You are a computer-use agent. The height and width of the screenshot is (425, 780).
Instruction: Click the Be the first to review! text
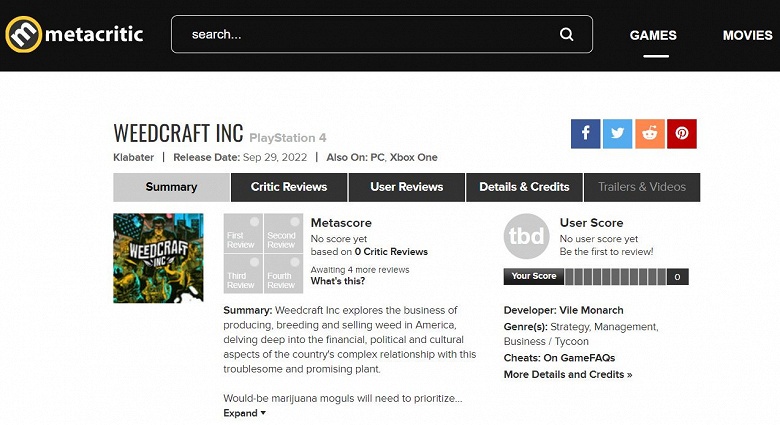[x=606, y=252]
